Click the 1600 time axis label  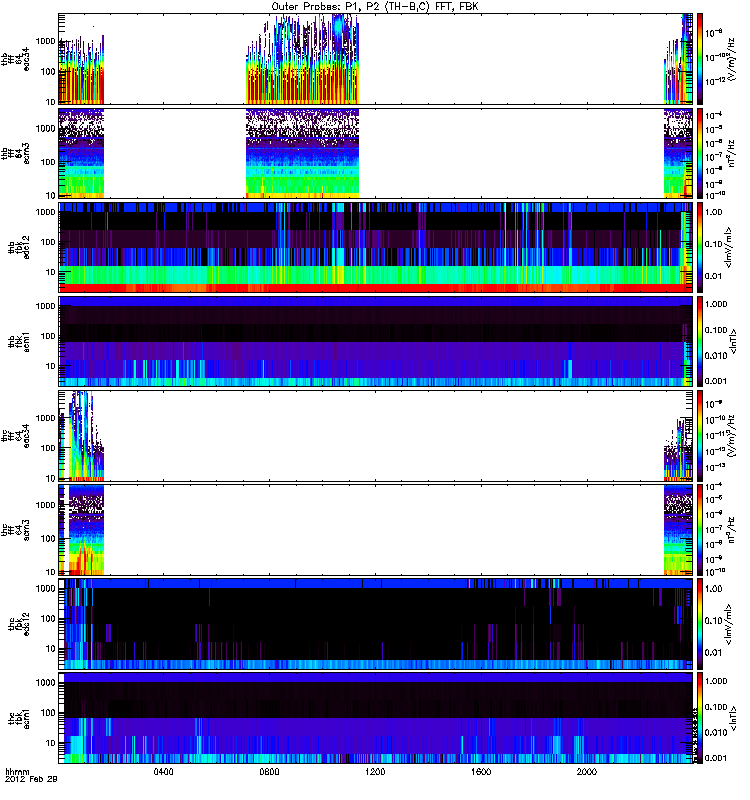click(x=481, y=772)
